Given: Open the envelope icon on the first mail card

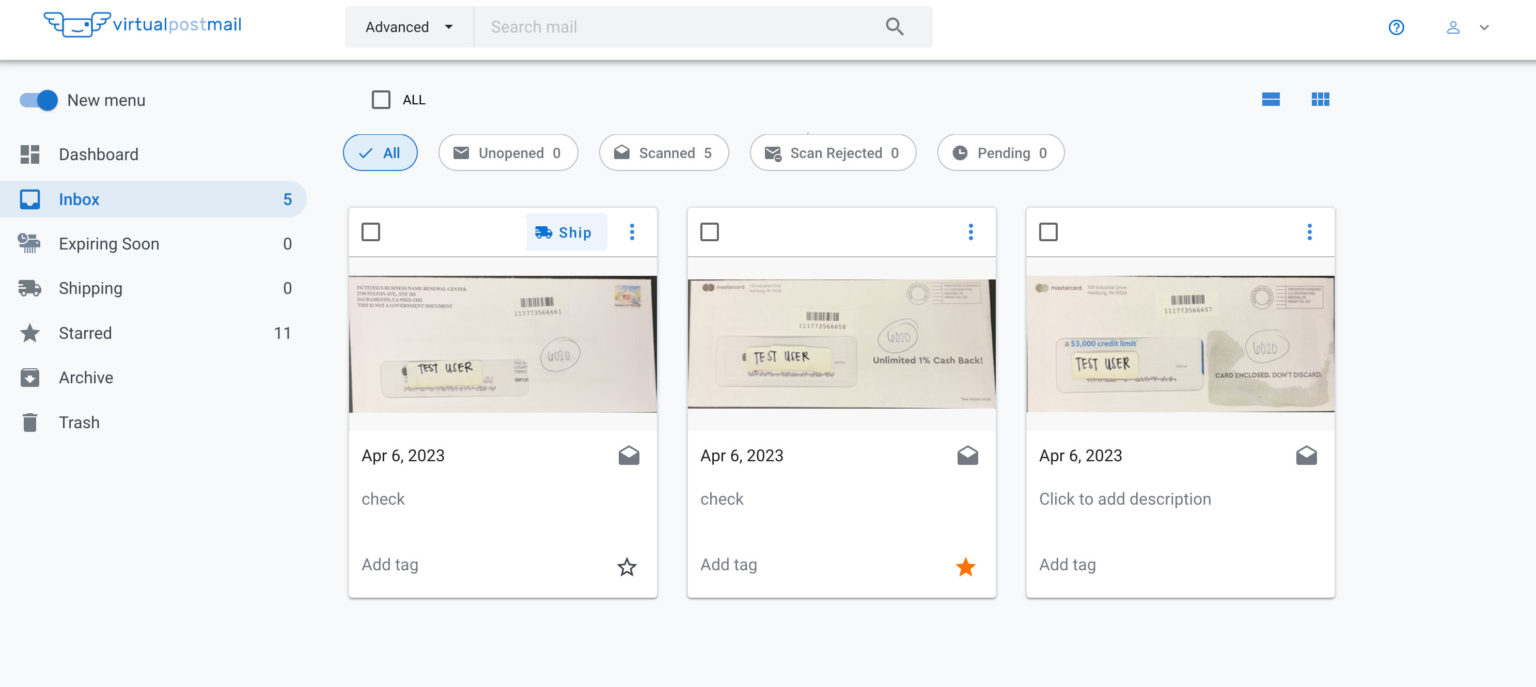Looking at the screenshot, I should click(x=628, y=455).
